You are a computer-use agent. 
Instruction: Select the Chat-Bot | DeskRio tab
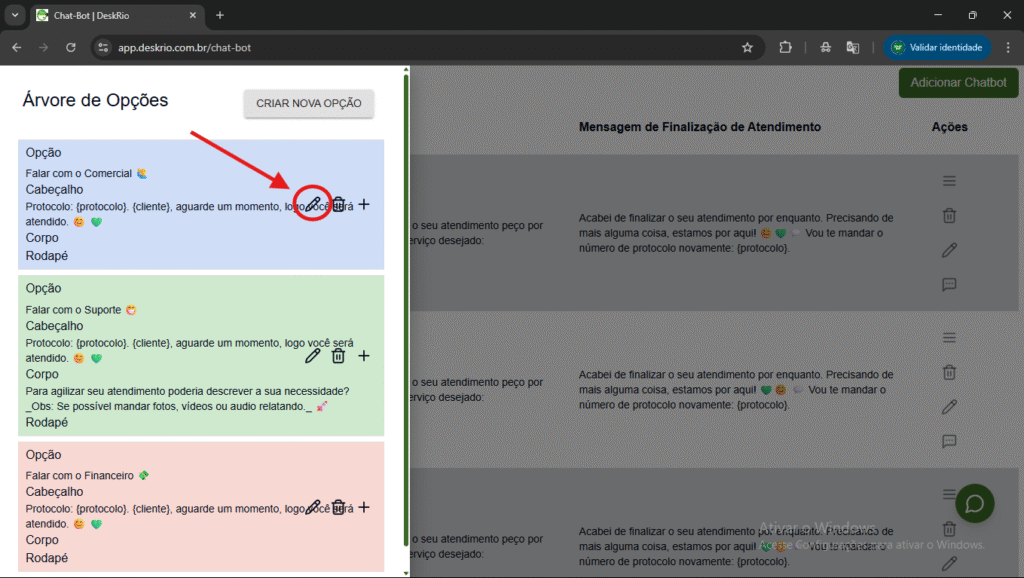(118, 15)
